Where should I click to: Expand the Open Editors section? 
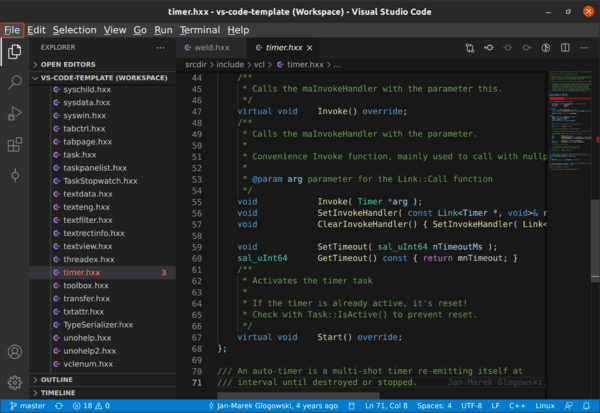pos(103,64)
